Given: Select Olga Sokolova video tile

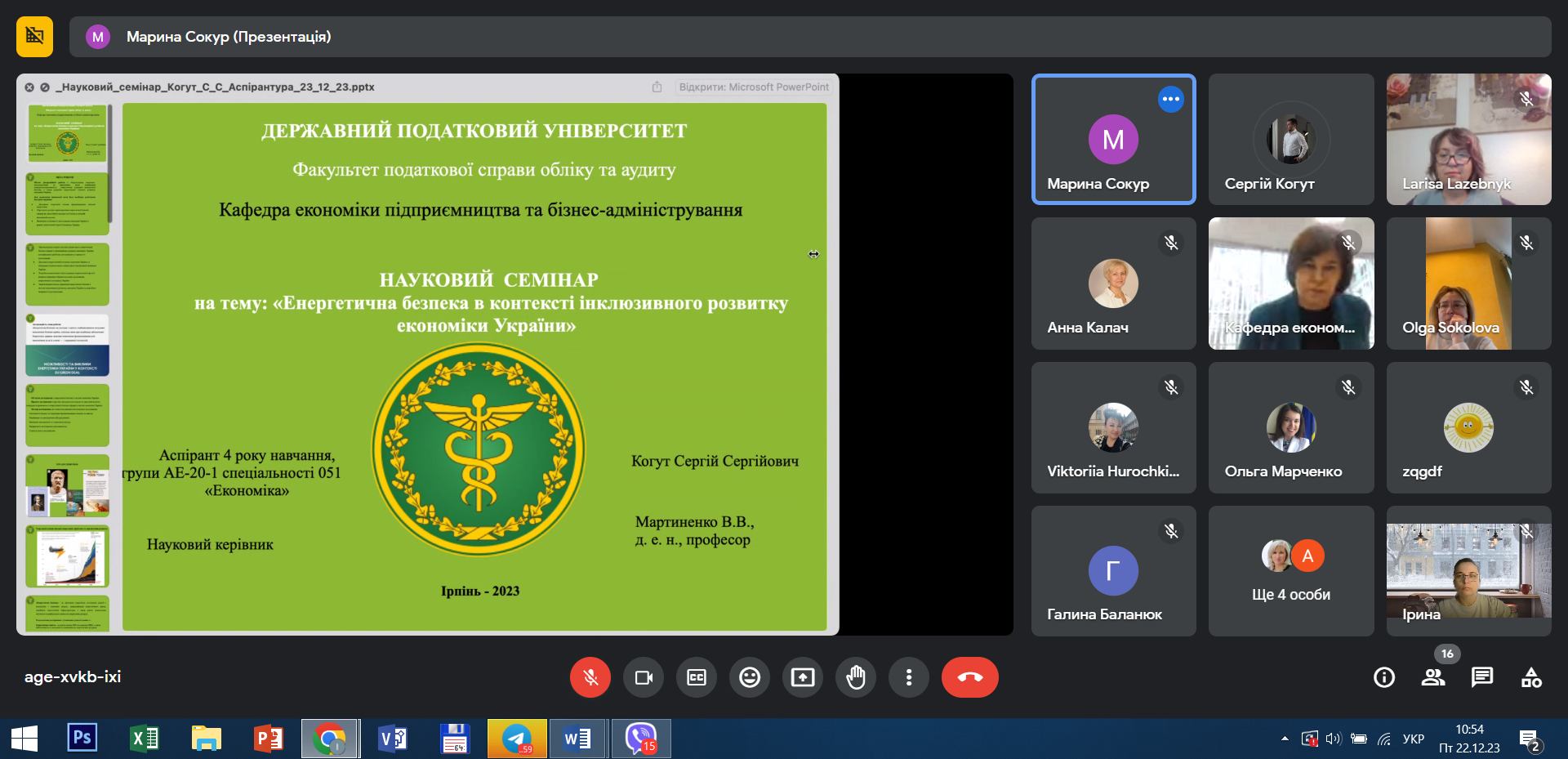Looking at the screenshot, I should point(1468,284).
